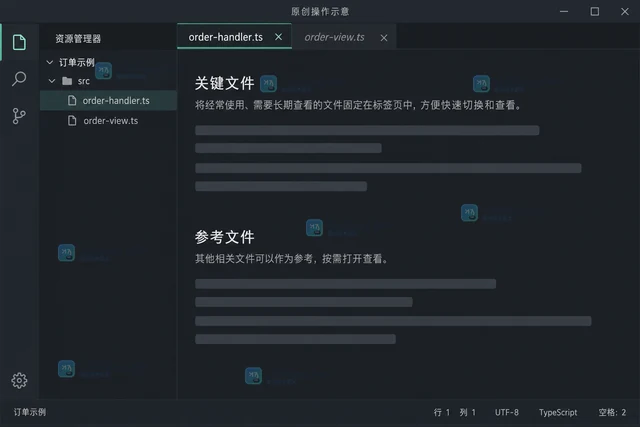Change the 空格: 2 indentation setting
The width and height of the screenshot is (640, 427).
pyautogui.click(x=612, y=412)
